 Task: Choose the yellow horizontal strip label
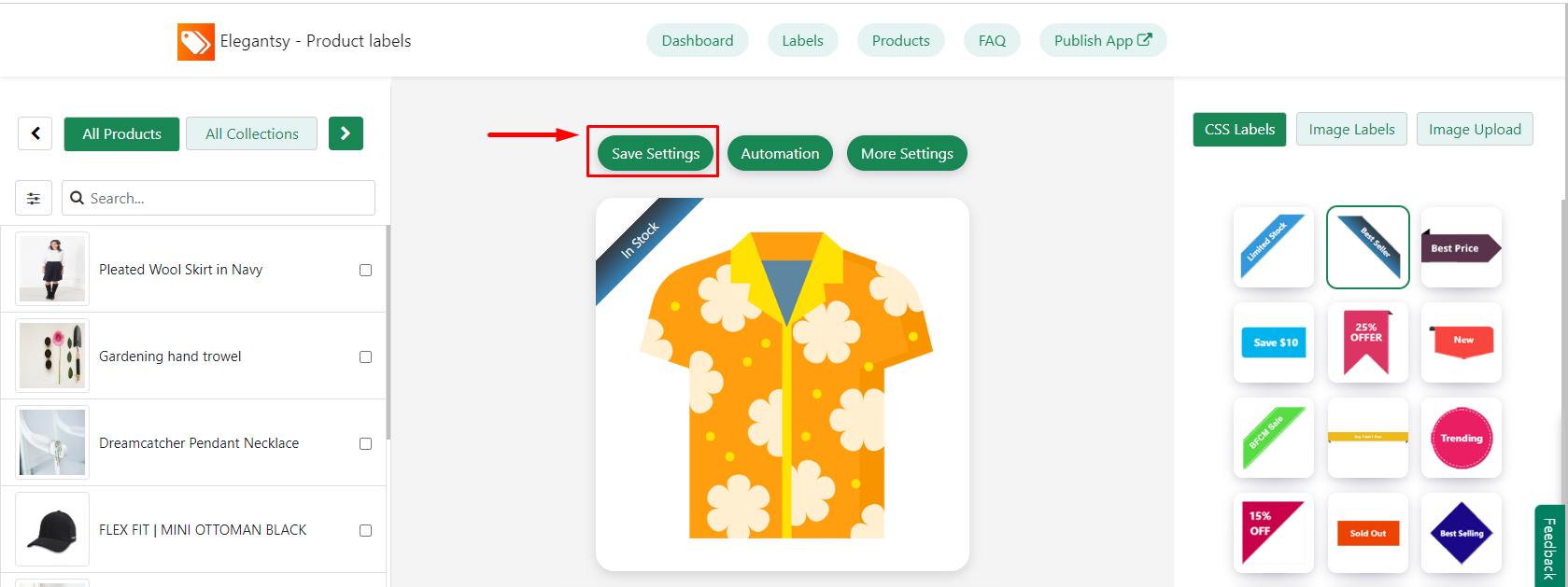(x=1367, y=438)
